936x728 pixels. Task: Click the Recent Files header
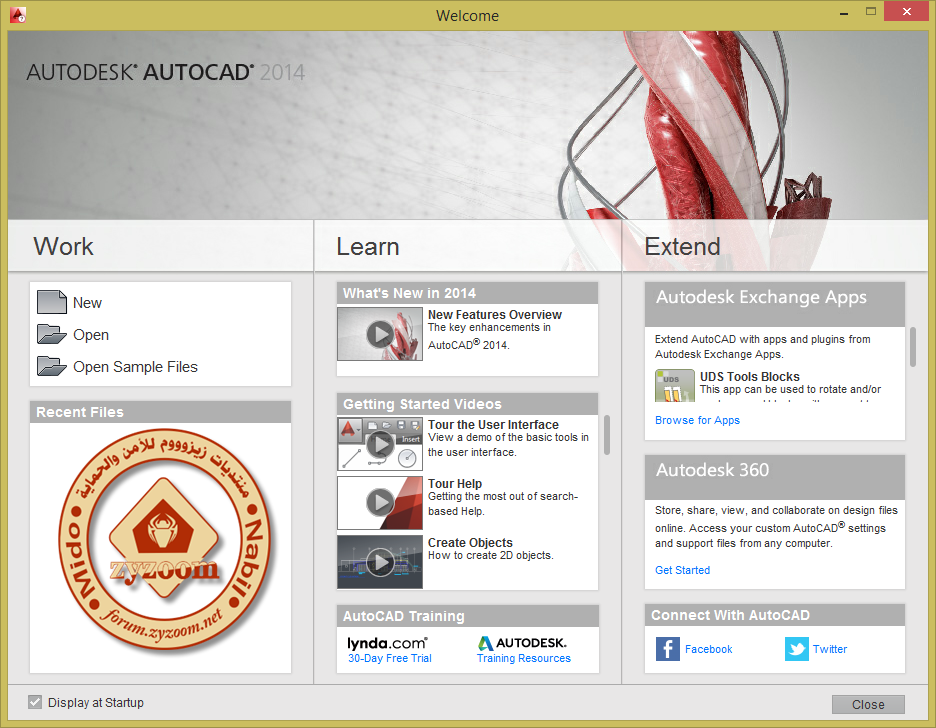click(161, 412)
